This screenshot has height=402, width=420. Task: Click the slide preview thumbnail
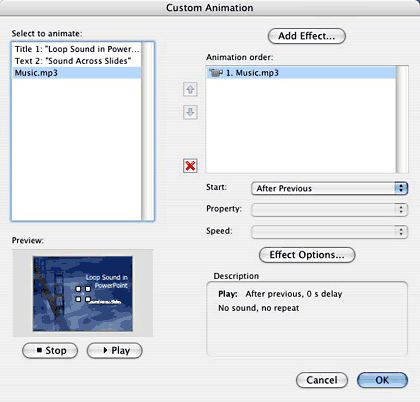click(83, 294)
